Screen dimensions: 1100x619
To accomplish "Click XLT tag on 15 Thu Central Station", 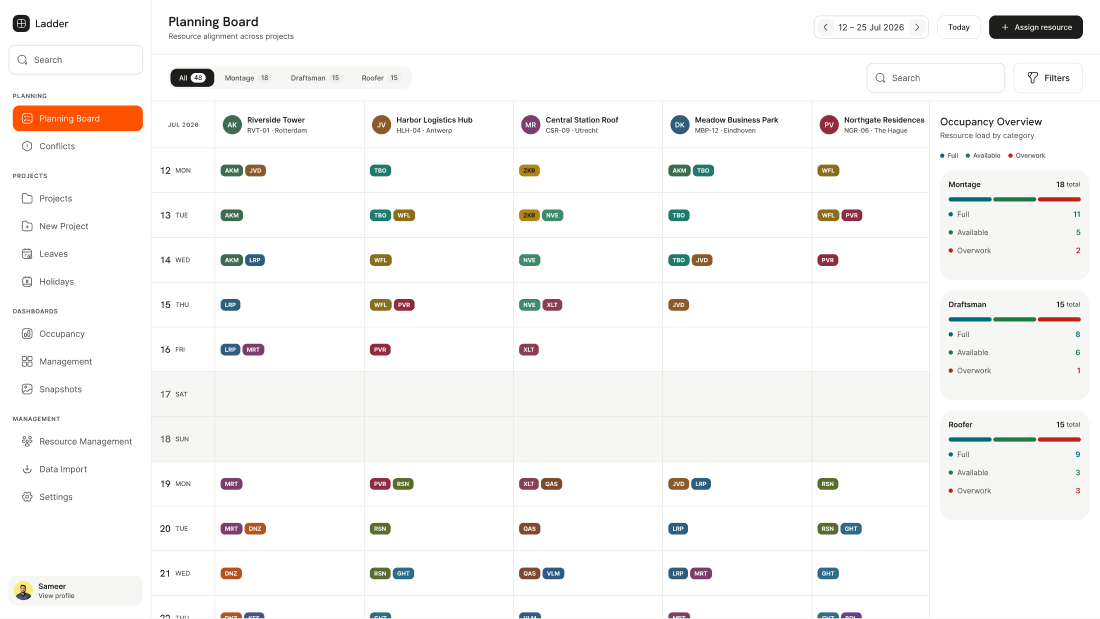I will pyautogui.click(x=552, y=305).
